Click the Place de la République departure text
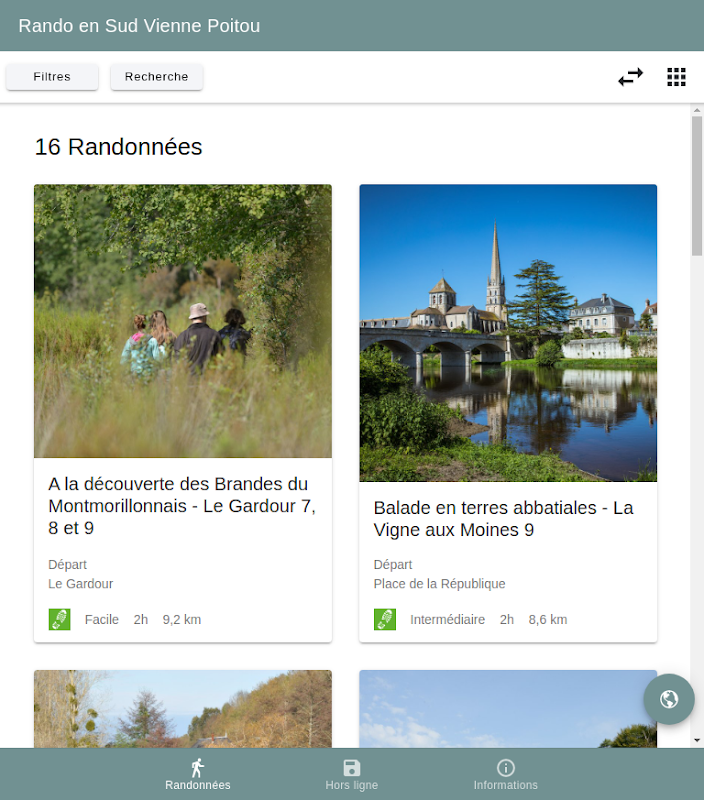The height and width of the screenshot is (800, 704). [439, 584]
